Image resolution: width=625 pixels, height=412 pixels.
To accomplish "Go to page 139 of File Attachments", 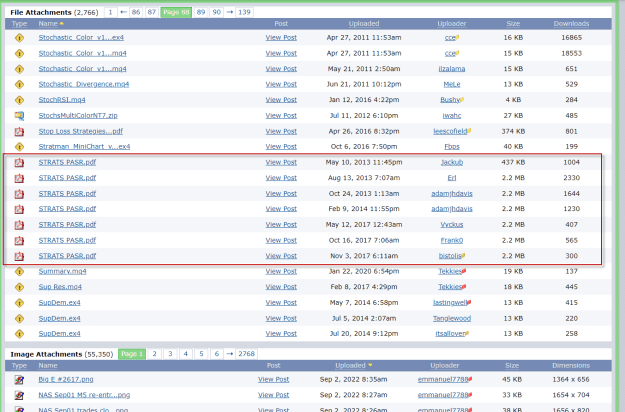I will [x=244, y=12].
